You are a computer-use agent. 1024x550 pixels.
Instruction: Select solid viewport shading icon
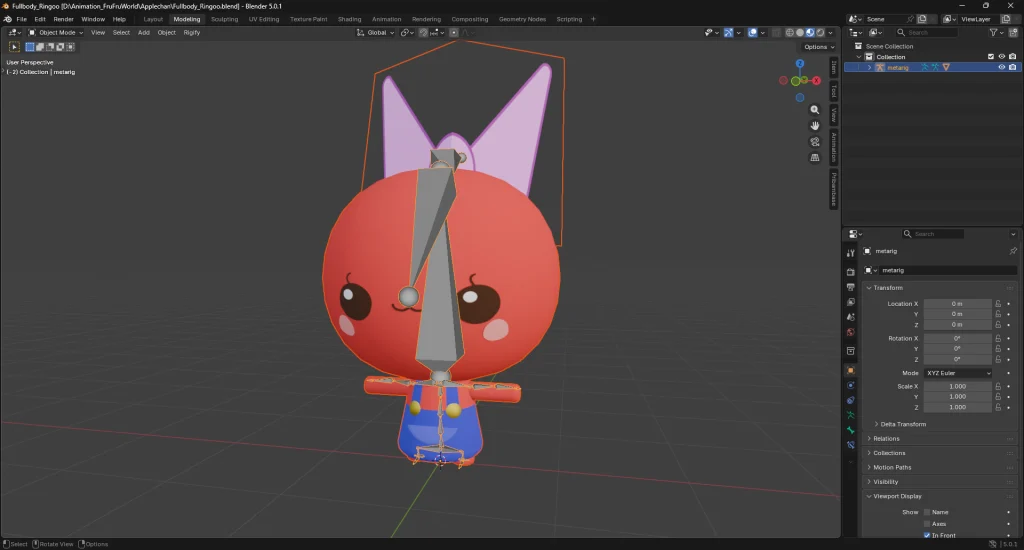coord(800,33)
